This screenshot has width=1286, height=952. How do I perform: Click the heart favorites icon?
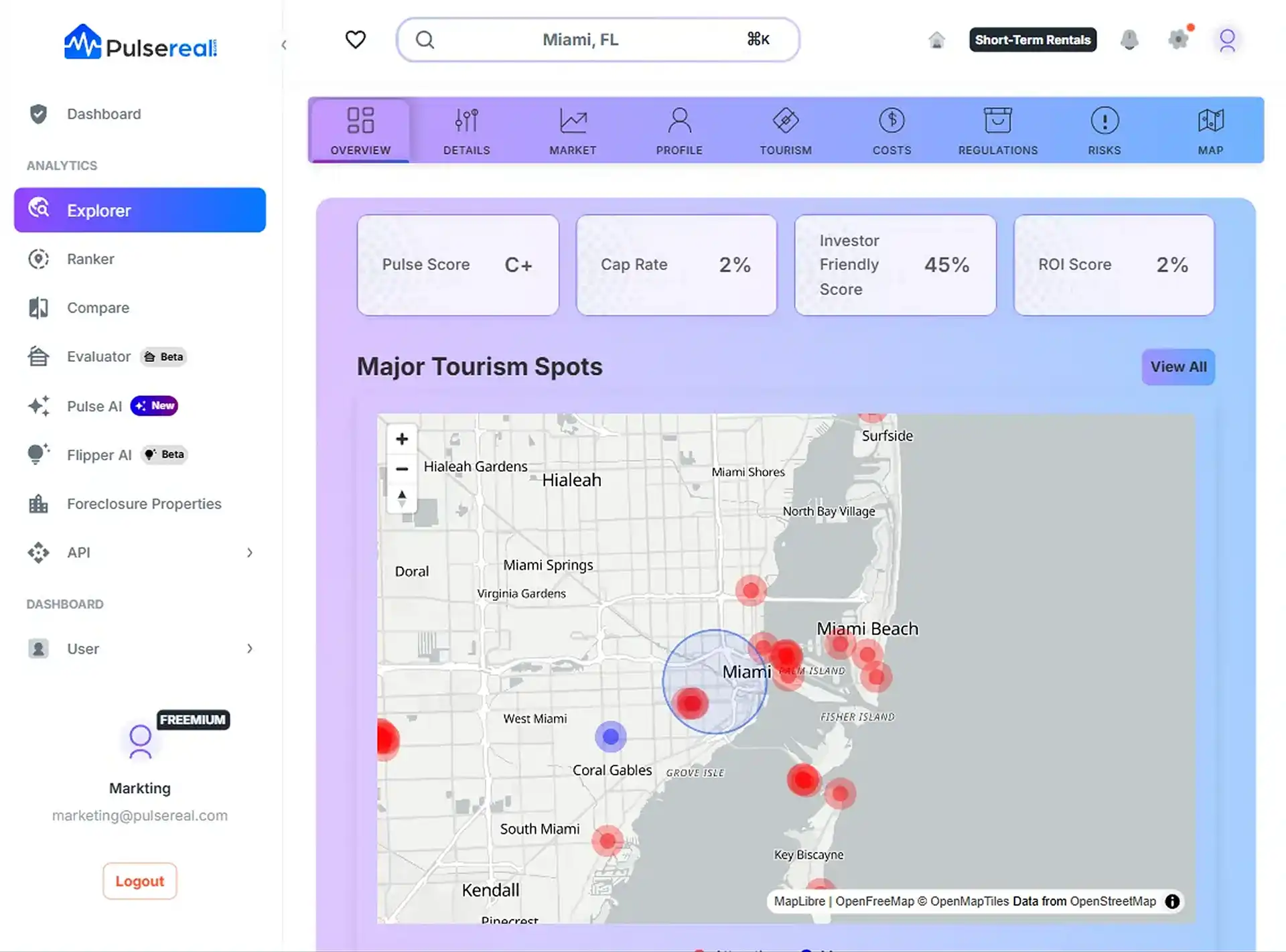356,40
